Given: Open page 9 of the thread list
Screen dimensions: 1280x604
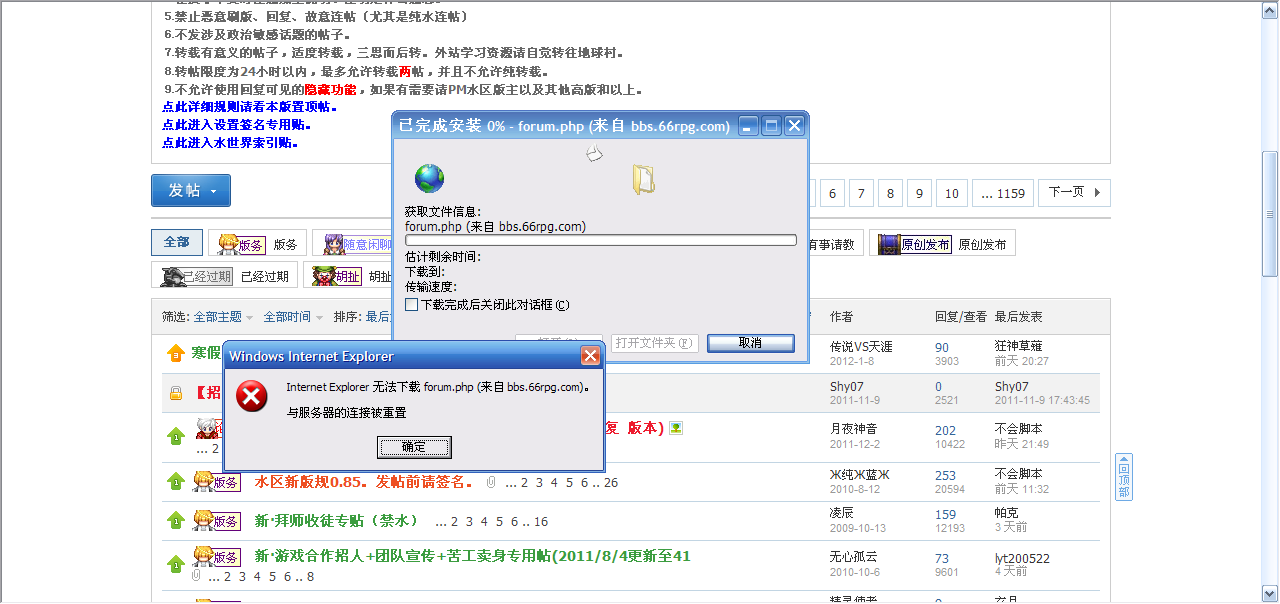Looking at the screenshot, I should pyautogui.click(x=919, y=193).
